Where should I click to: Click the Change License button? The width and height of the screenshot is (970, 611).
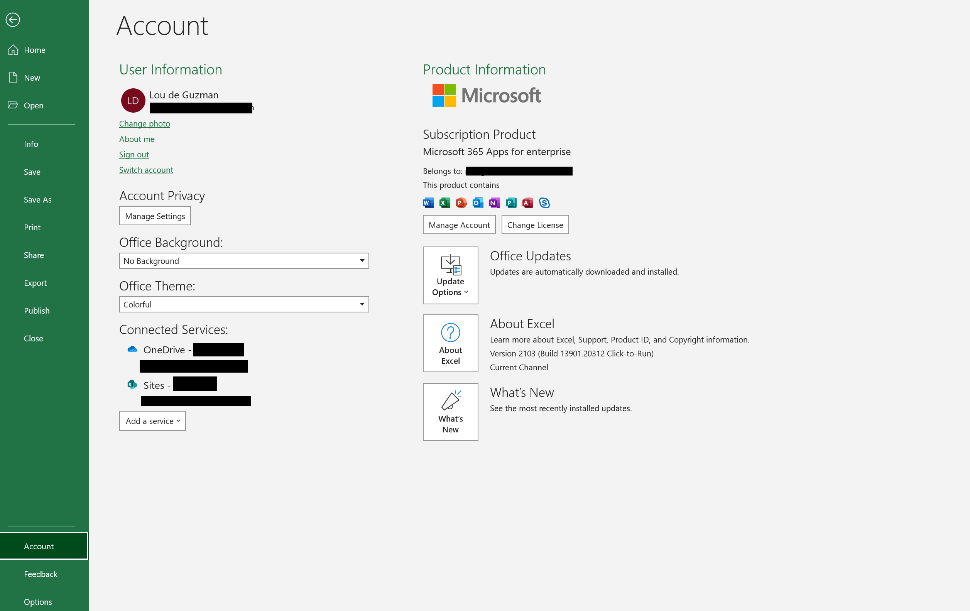[x=535, y=225]
